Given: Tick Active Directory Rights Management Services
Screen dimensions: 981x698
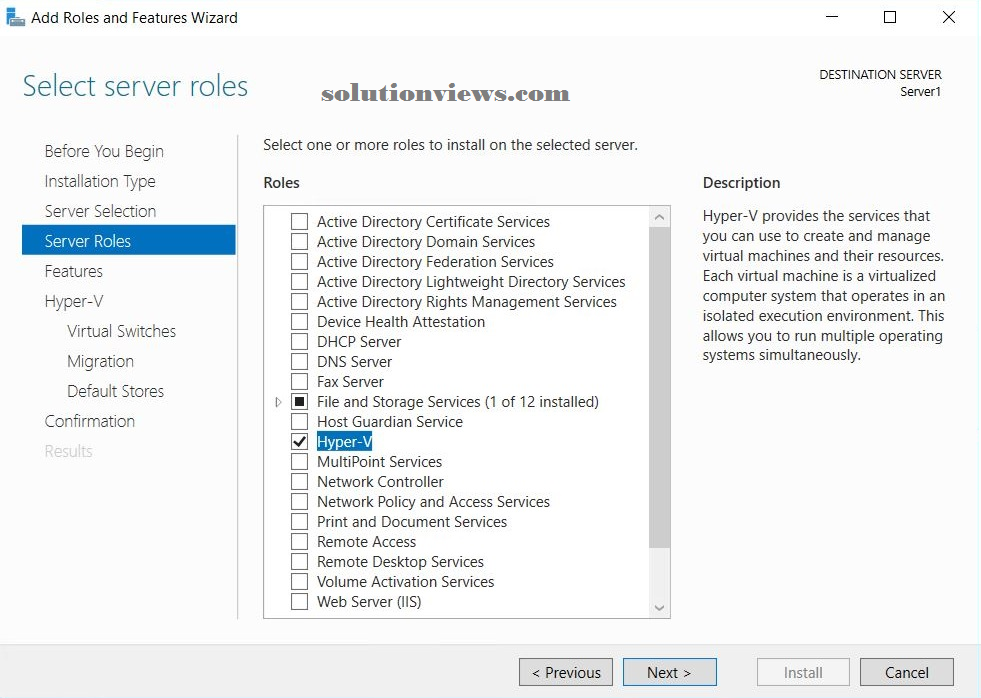Looking at the screenshot, I should coord(300,301).
